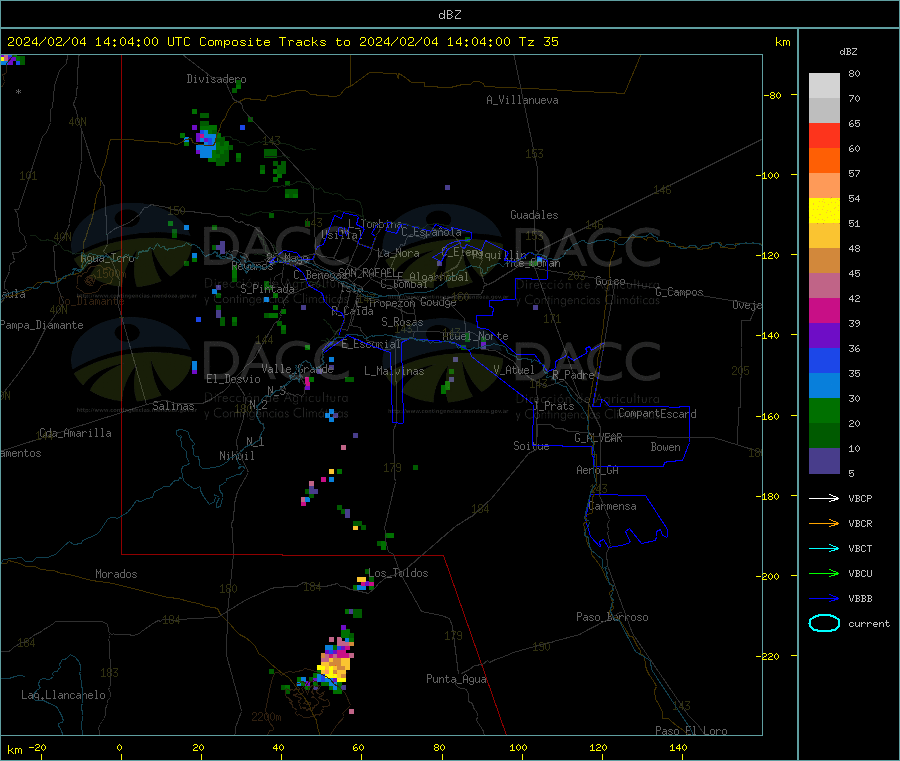Click the dBZ title at top center
The image size is (900, 761).
pyautogui.click(x=449, y=15)
